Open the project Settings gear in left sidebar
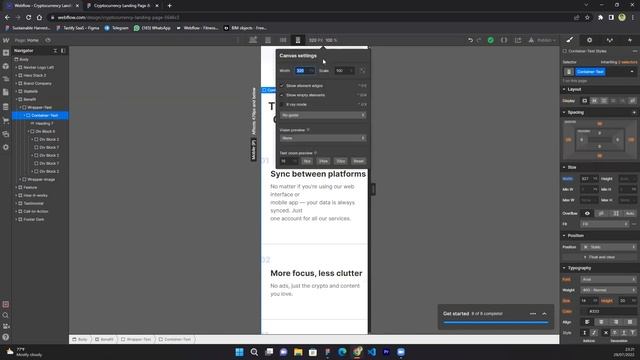 tap(6, 147)
